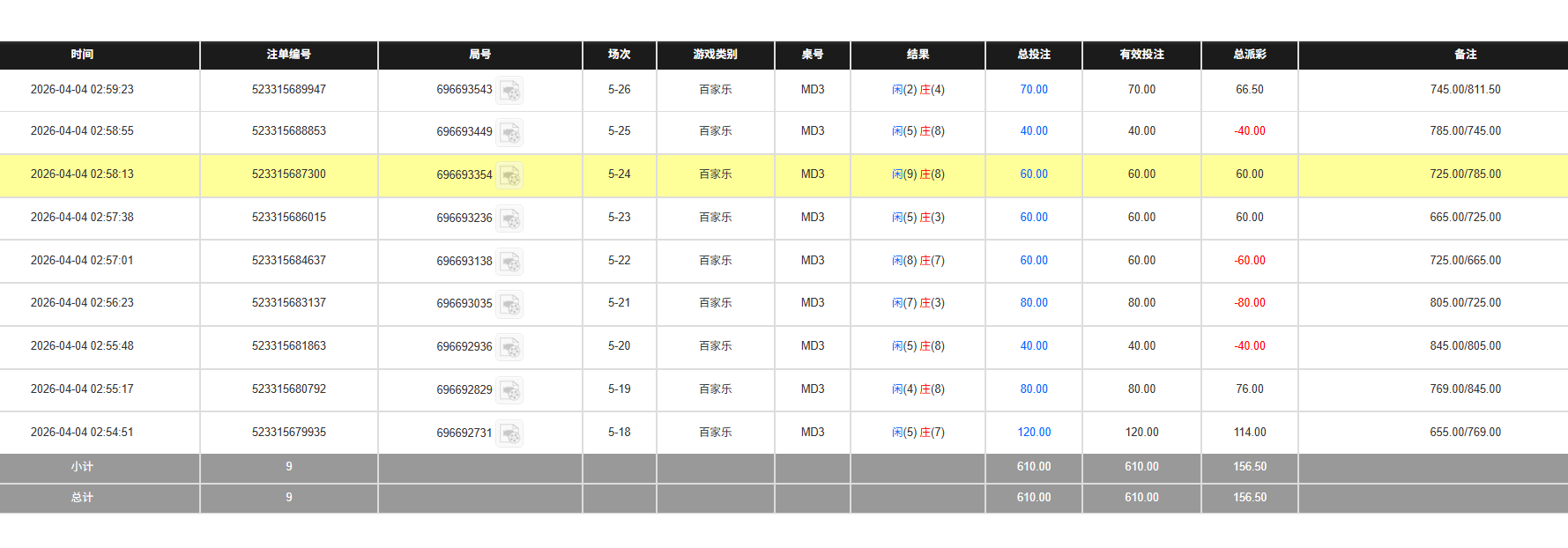1568x548 pixels.
Task: Open video replay icon for round 696692829
Action: click(x=509, y=390)
